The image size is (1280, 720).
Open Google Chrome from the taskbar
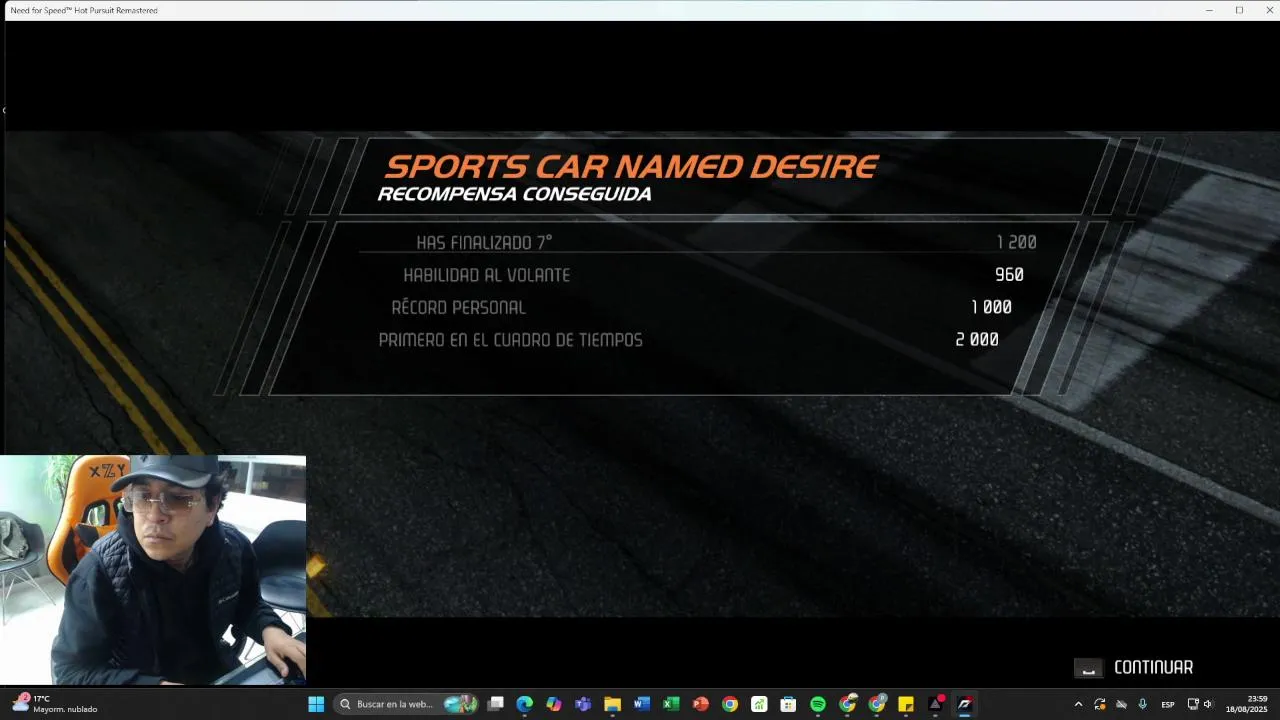pyautogui.click(x=729, y=704)
